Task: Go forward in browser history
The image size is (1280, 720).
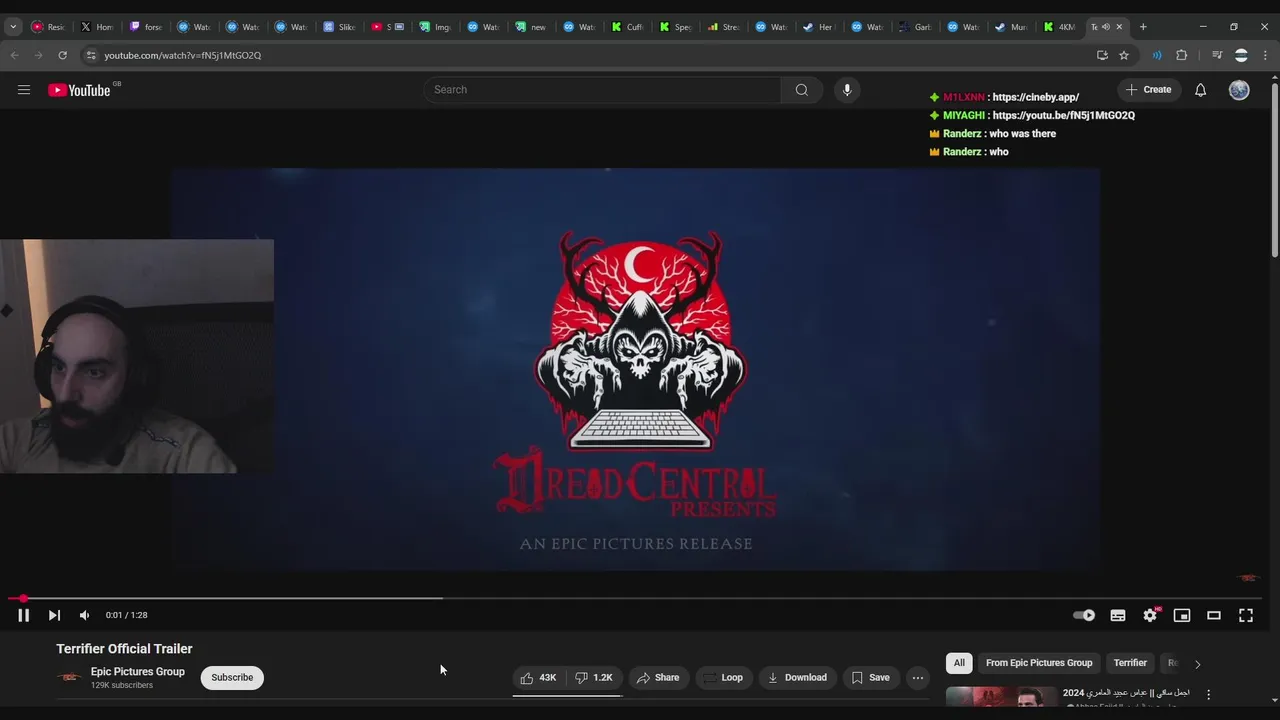Action: point(38,55)
